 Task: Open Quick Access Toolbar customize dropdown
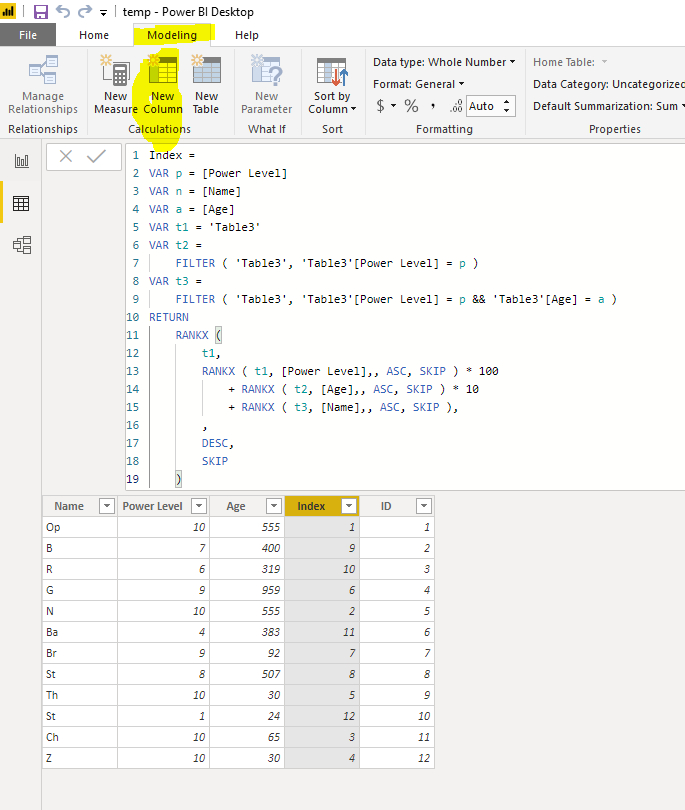103,13
